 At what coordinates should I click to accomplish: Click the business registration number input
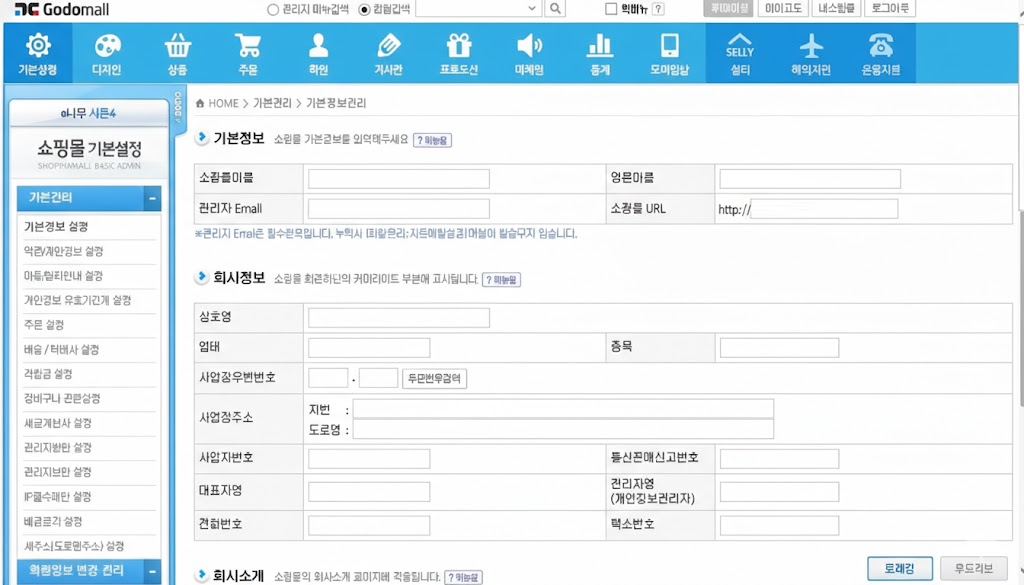369,459
